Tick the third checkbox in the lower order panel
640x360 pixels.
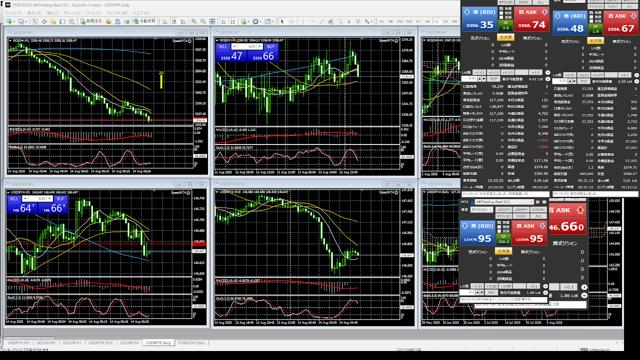tap(499, 231)
